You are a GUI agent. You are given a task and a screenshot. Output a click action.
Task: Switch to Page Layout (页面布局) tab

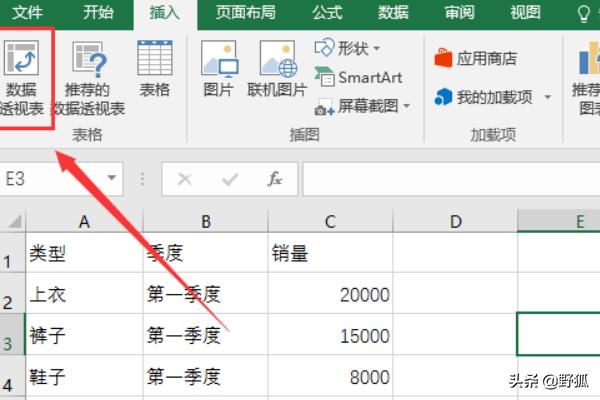point(245,13)
